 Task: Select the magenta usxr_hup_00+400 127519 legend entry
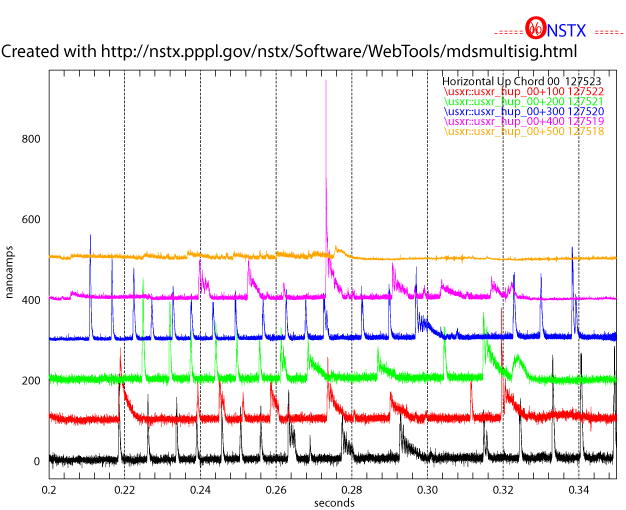pos(523,121)
